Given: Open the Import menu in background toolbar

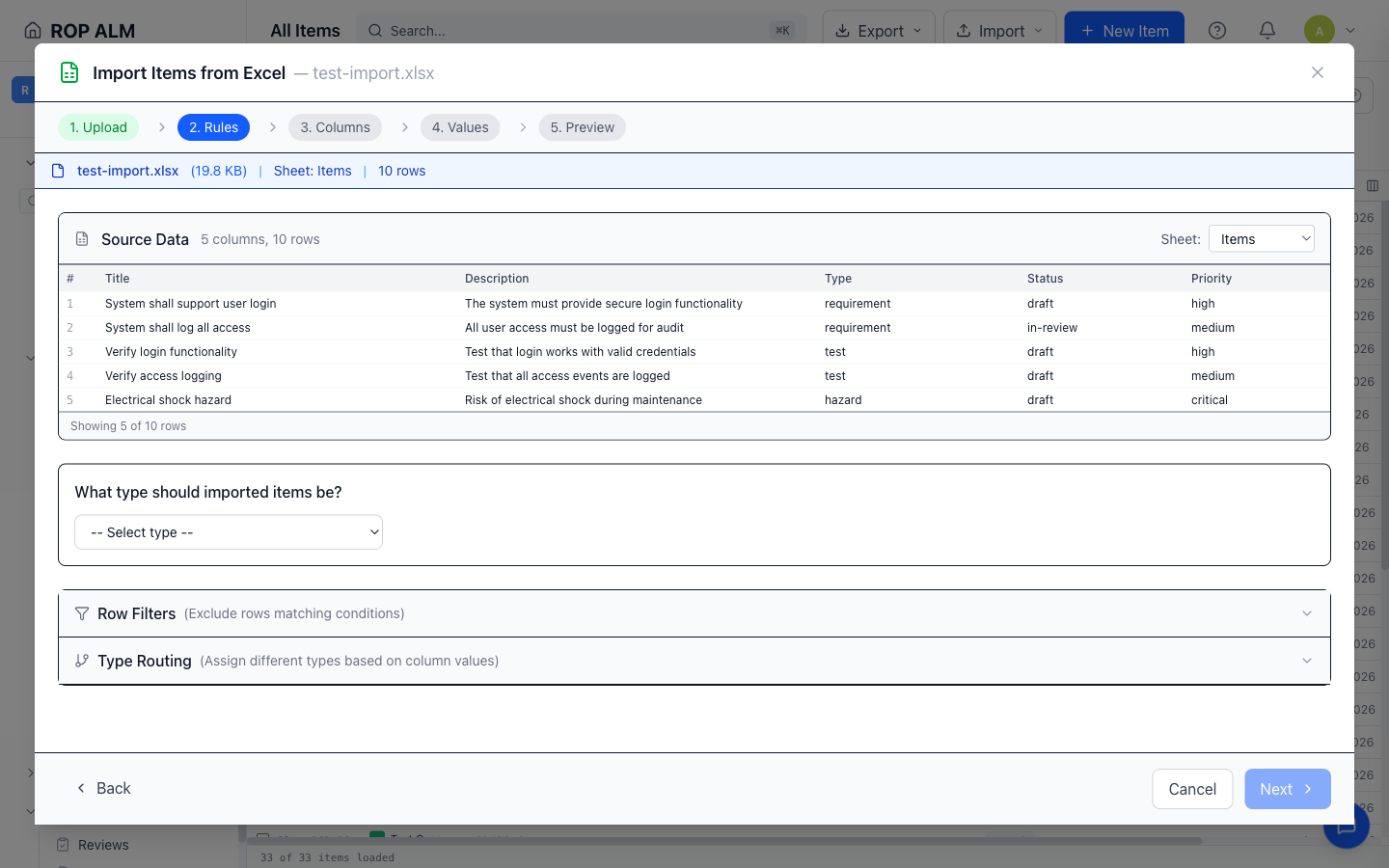Looking at the screenshot, I should click(999, 30).
